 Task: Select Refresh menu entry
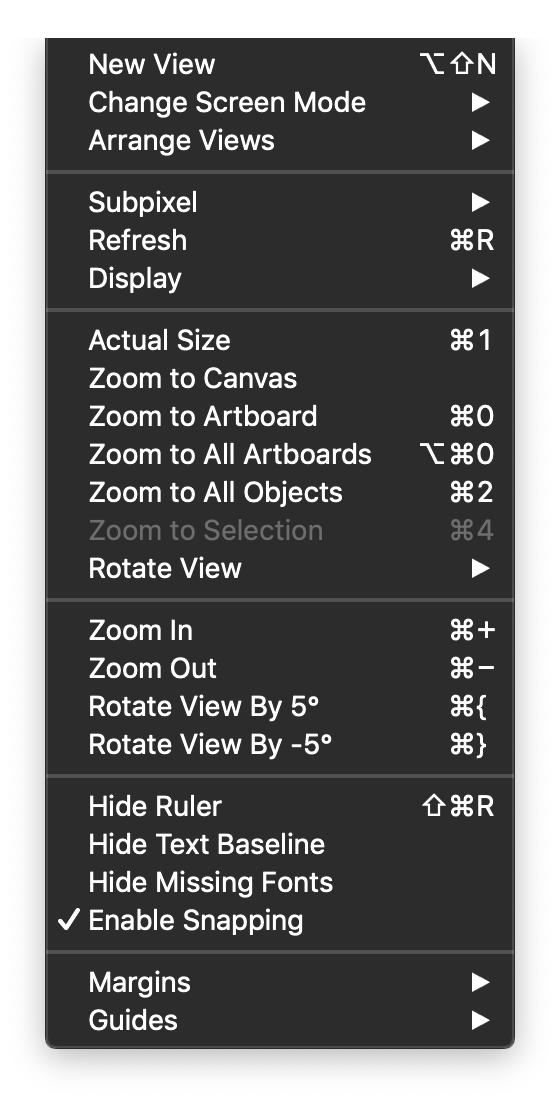tap(280, 240)
